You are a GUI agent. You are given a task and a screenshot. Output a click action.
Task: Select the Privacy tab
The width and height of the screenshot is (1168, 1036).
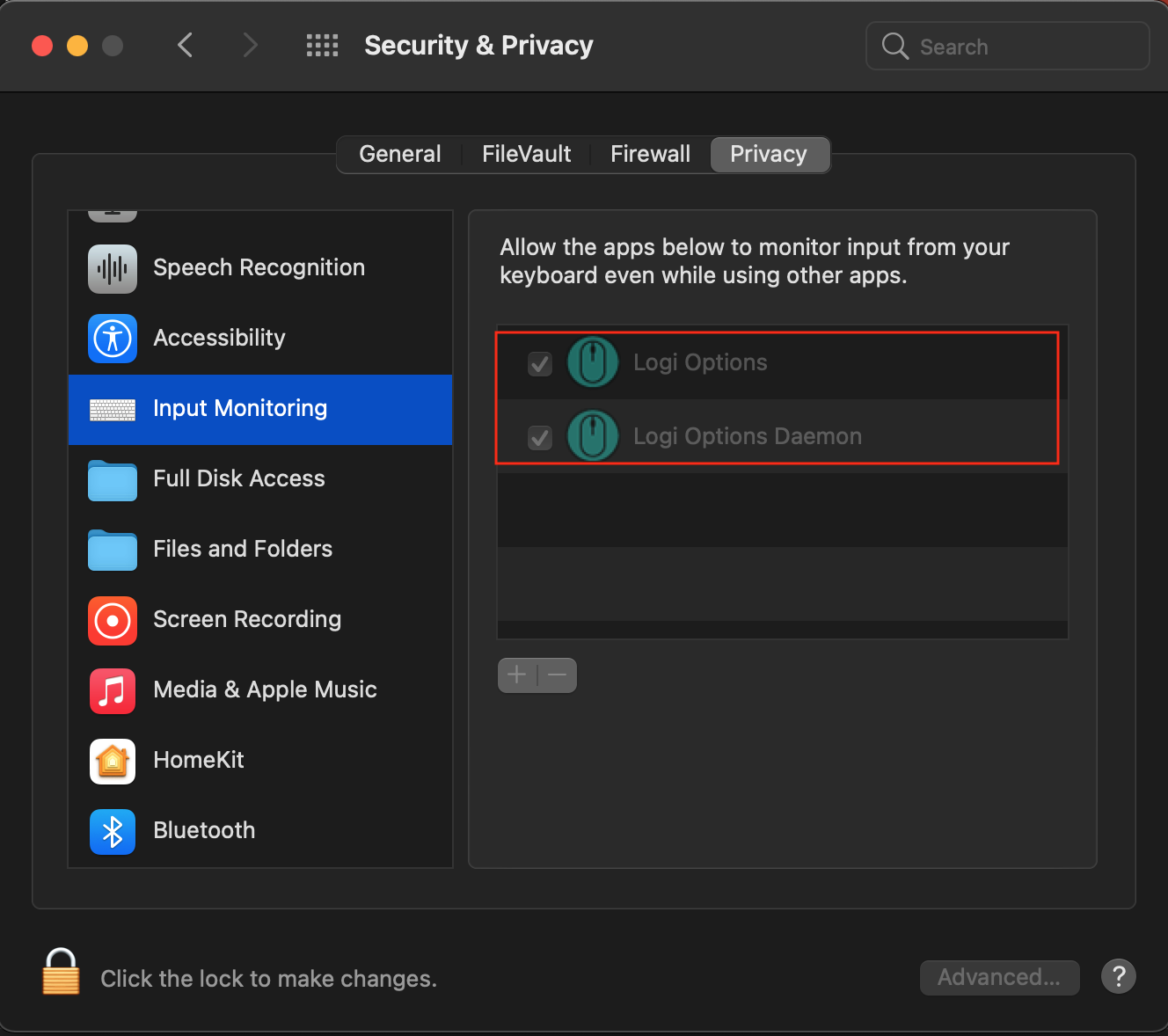769,155
